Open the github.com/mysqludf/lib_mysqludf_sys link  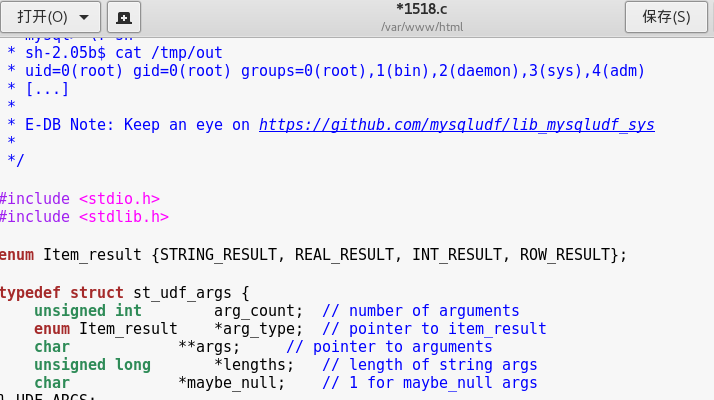(x=457, y=125)
